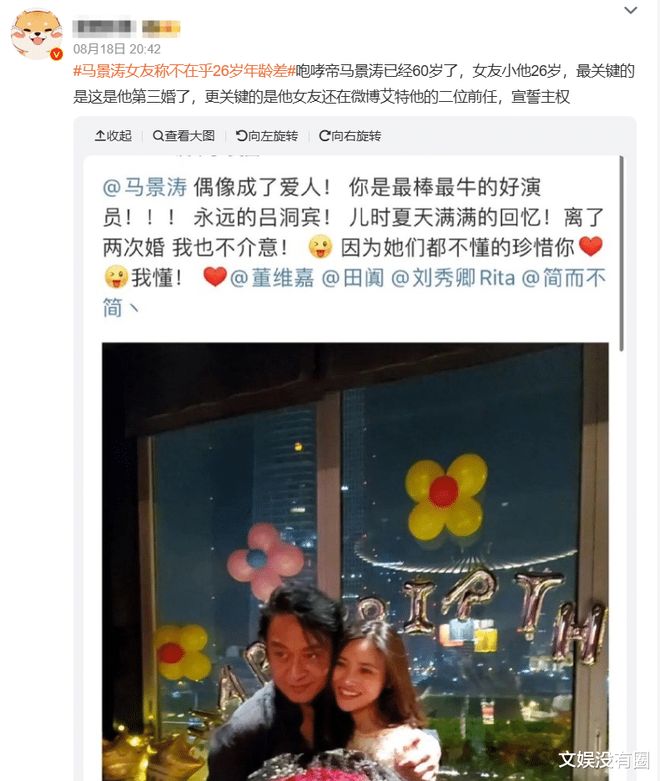Screen dimensions: 660x781
Task: Open the shiba dog profile avatar
Action: tap(37, 35)
